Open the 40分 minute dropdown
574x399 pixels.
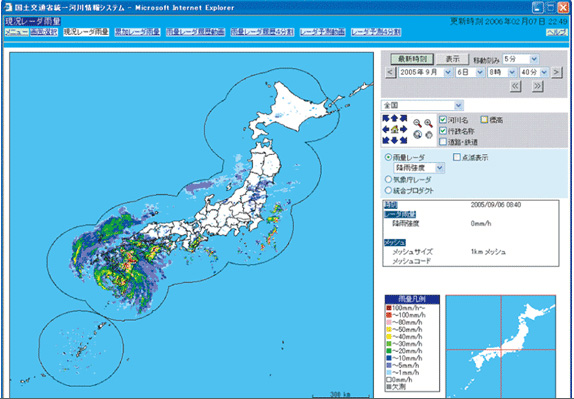[534, 72]
